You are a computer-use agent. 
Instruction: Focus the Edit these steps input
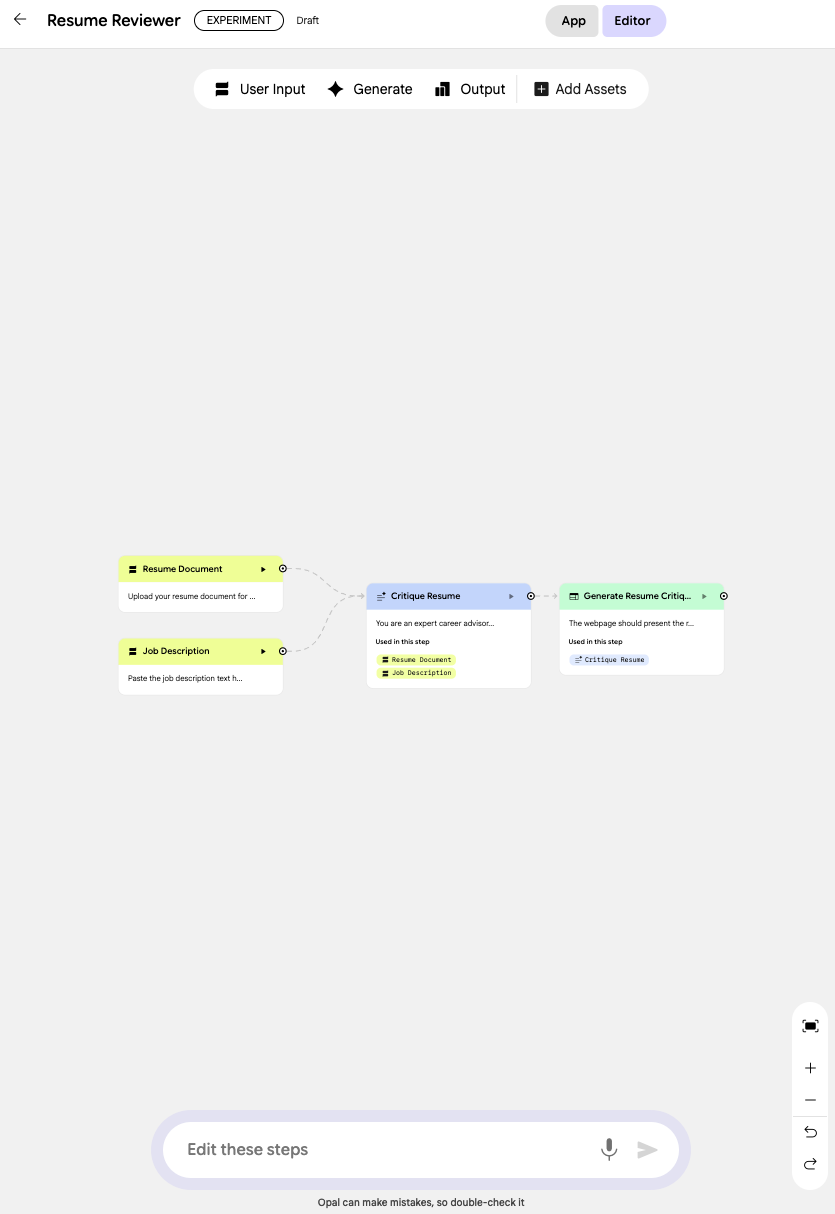coord(385,1150)
